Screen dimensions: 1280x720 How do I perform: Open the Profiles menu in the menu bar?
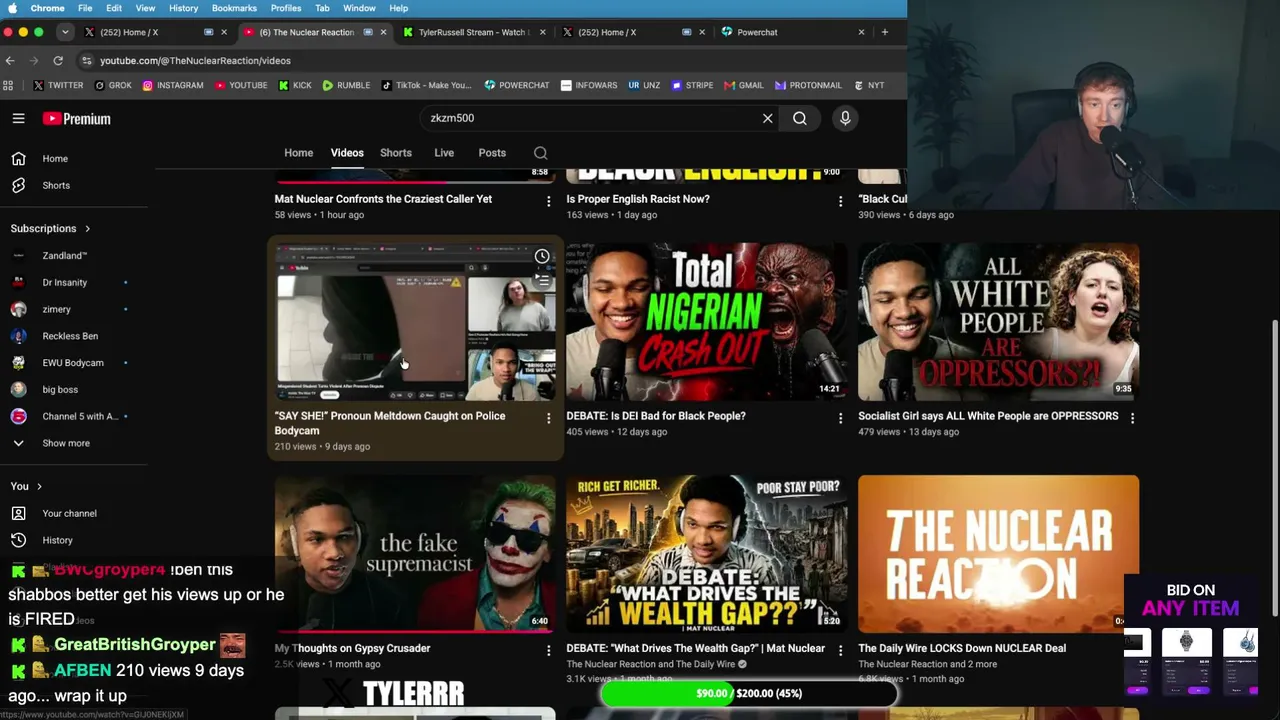(286, 8)
